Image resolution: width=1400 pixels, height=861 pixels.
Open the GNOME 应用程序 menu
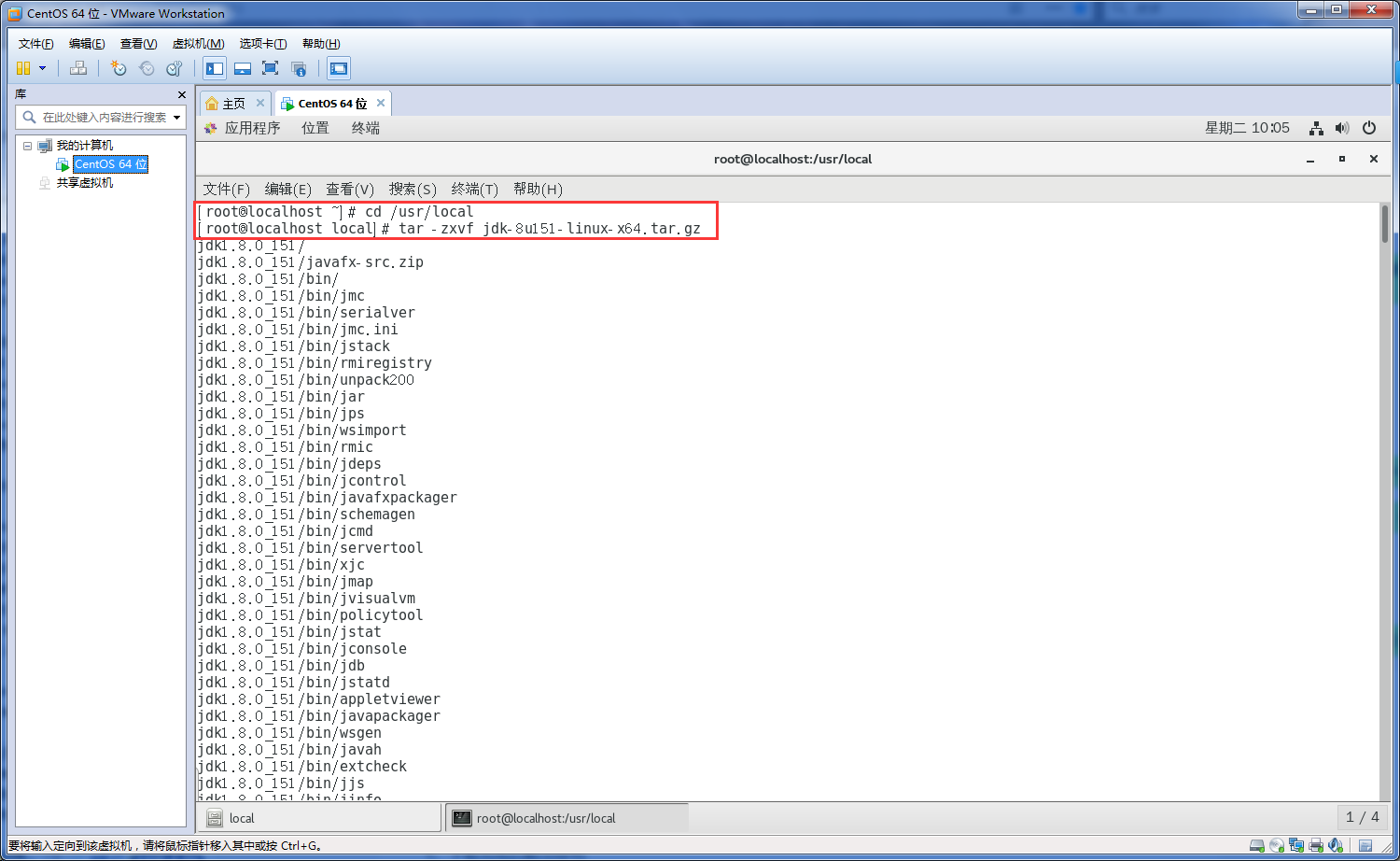[252, 128]
